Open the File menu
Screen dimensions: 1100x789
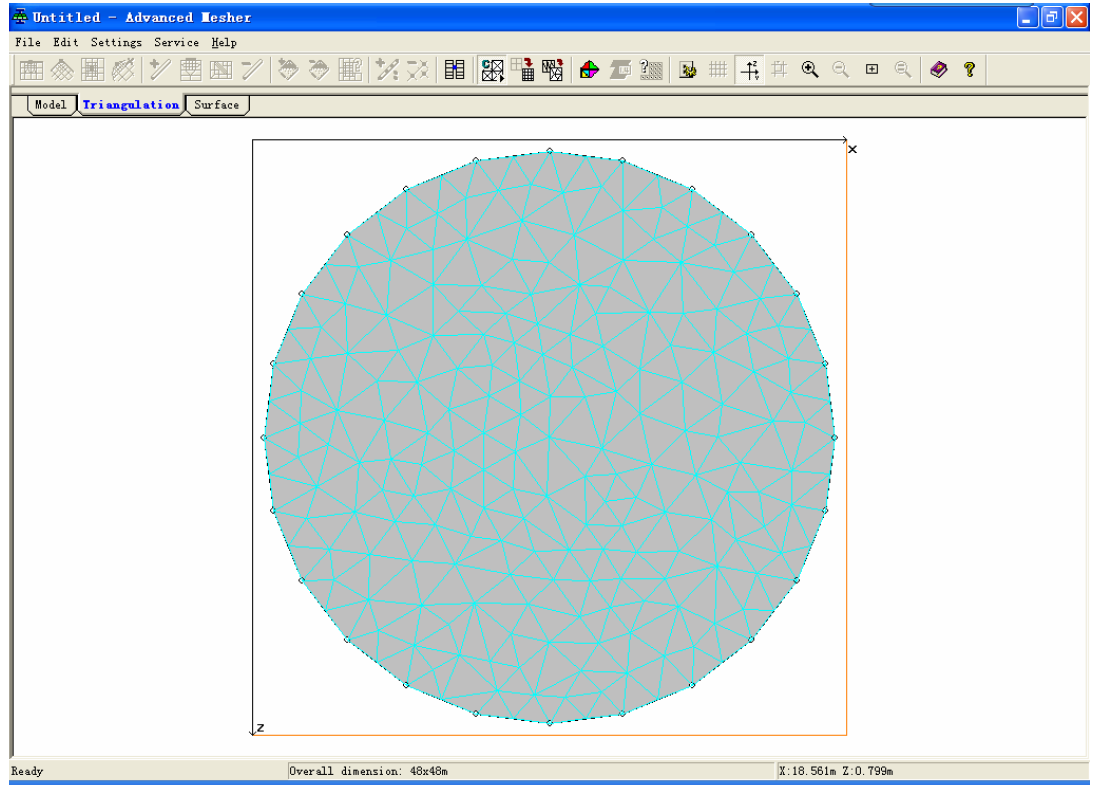[x=28, y=42]
